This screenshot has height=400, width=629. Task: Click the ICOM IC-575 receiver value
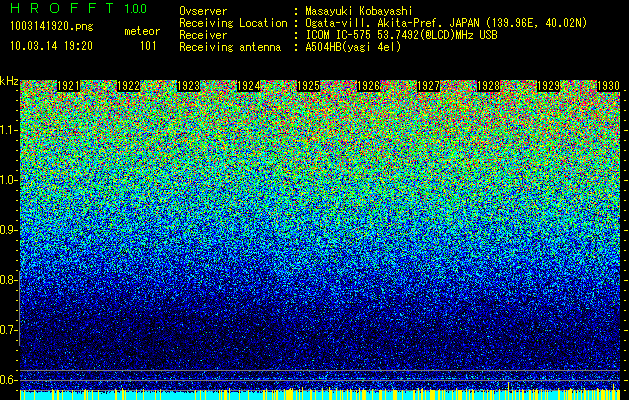[401, 35]
